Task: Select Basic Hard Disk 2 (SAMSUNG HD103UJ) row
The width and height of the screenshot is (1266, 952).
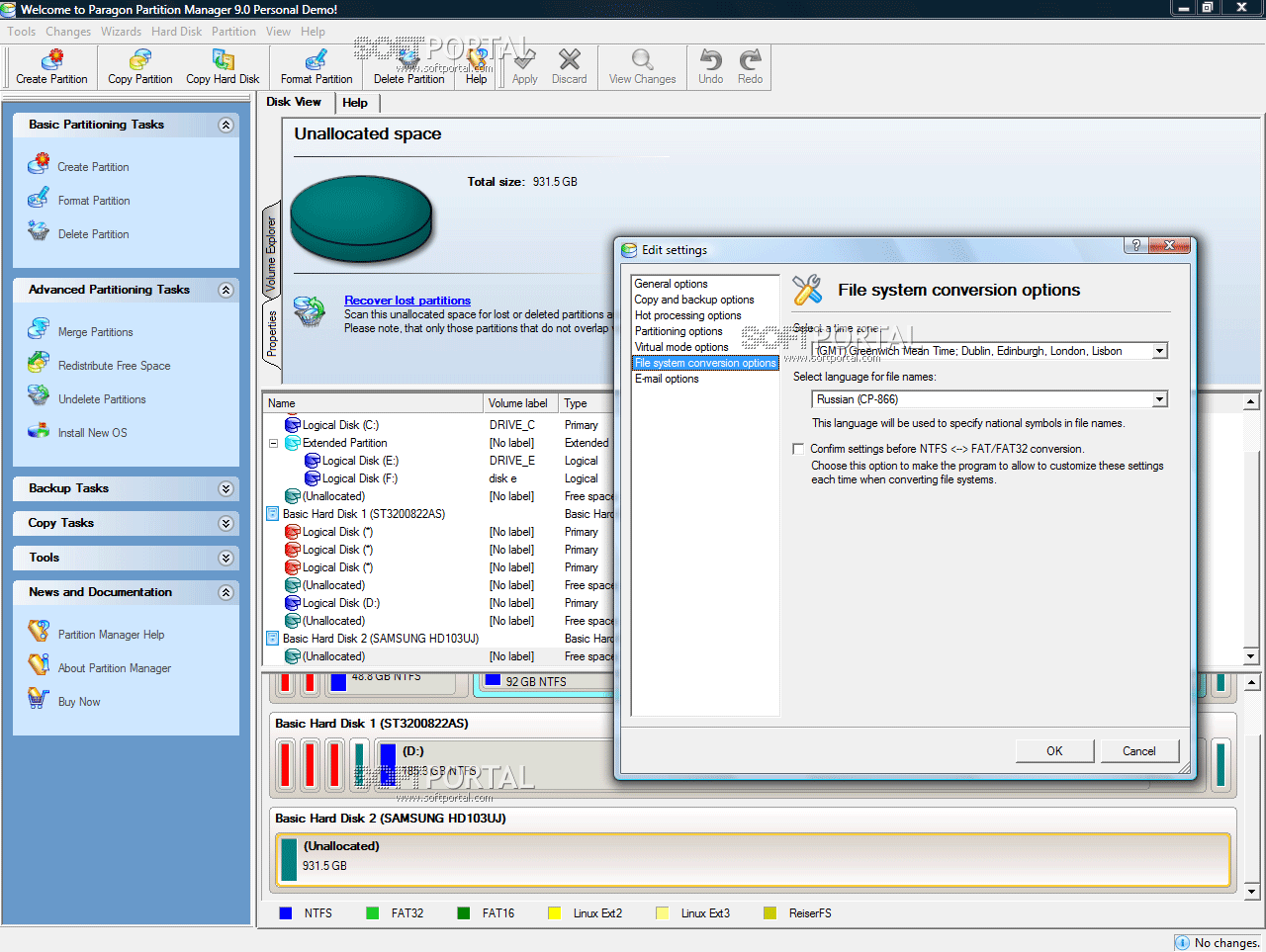Action: point(380,639)
